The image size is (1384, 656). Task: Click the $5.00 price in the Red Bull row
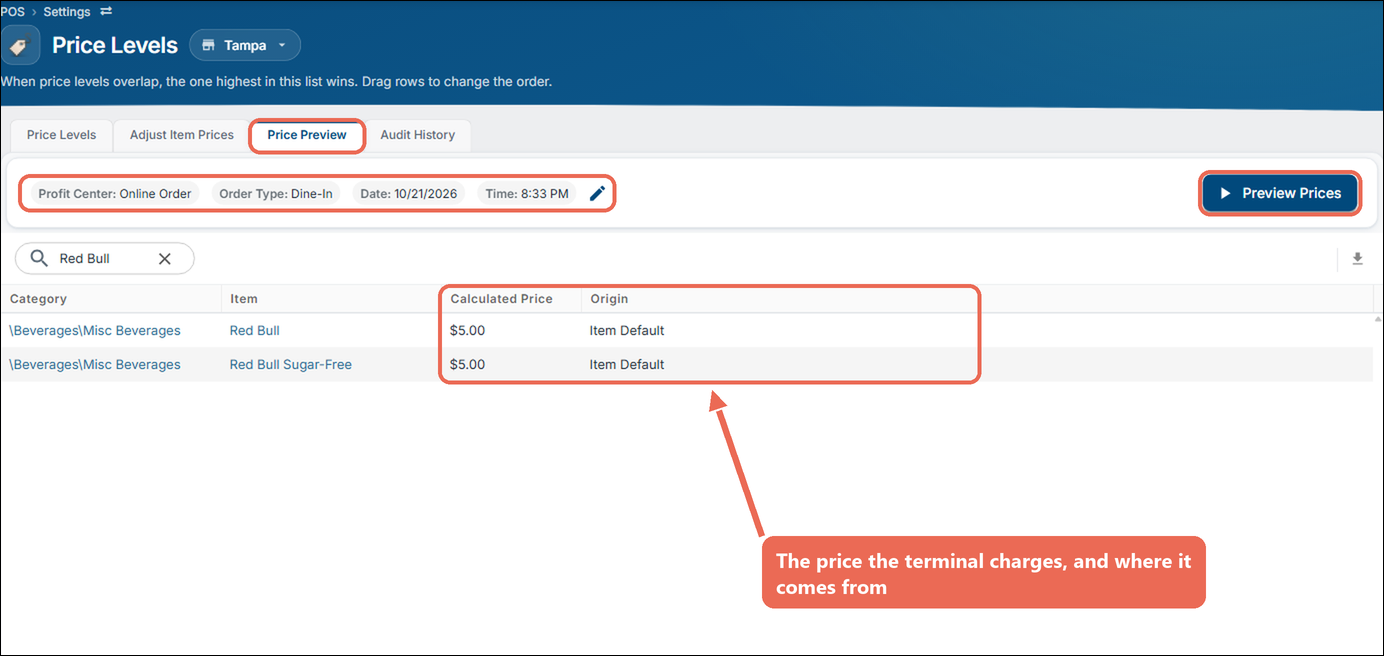pyautogui.click(x=468, y=331)
